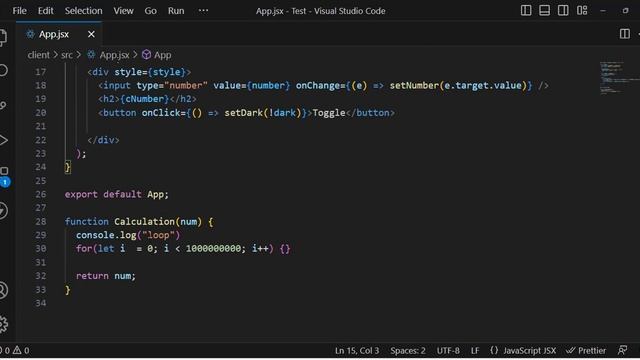Click the Toggle button text in code

point(329,113)
